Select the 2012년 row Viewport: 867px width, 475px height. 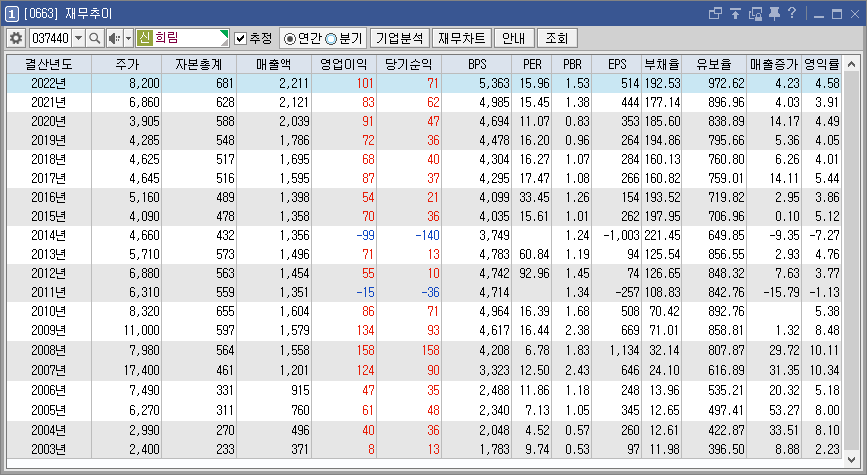click(424, 273)
